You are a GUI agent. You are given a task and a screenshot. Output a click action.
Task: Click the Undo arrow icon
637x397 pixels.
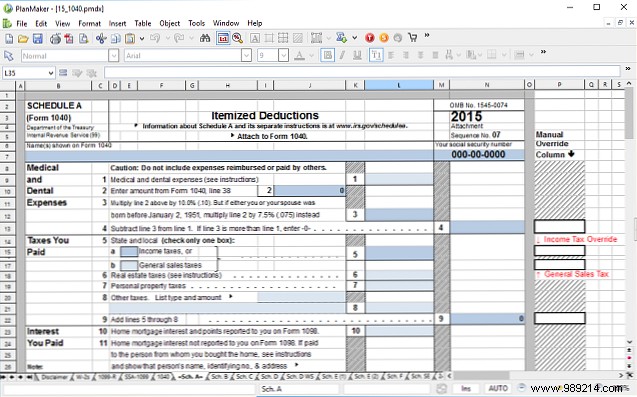[155, 38]
